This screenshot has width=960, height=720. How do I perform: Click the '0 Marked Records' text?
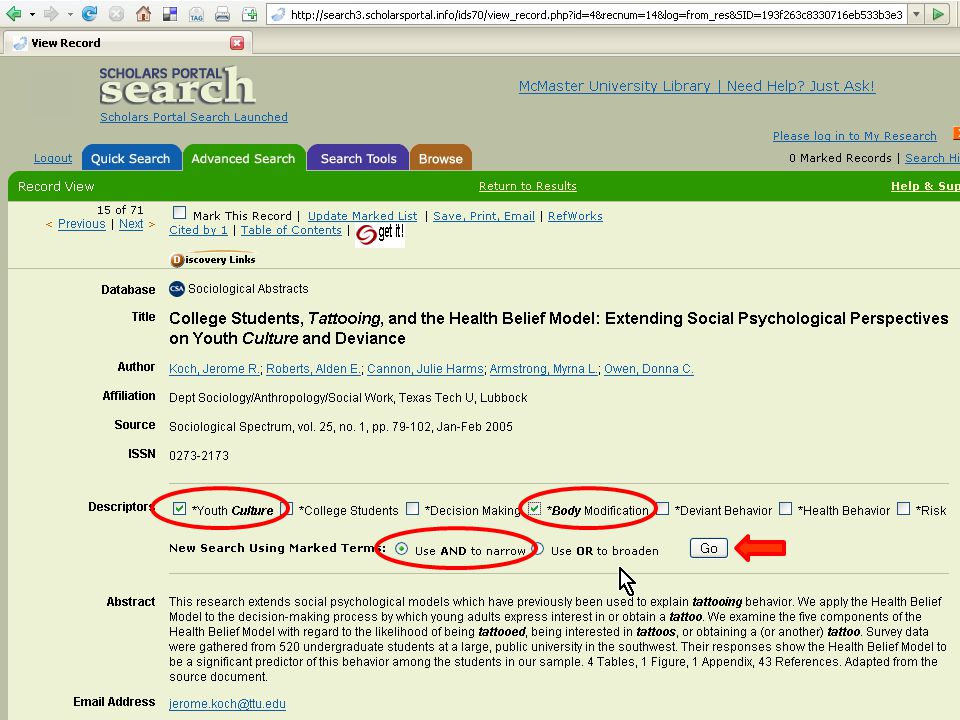click(840, 158)
